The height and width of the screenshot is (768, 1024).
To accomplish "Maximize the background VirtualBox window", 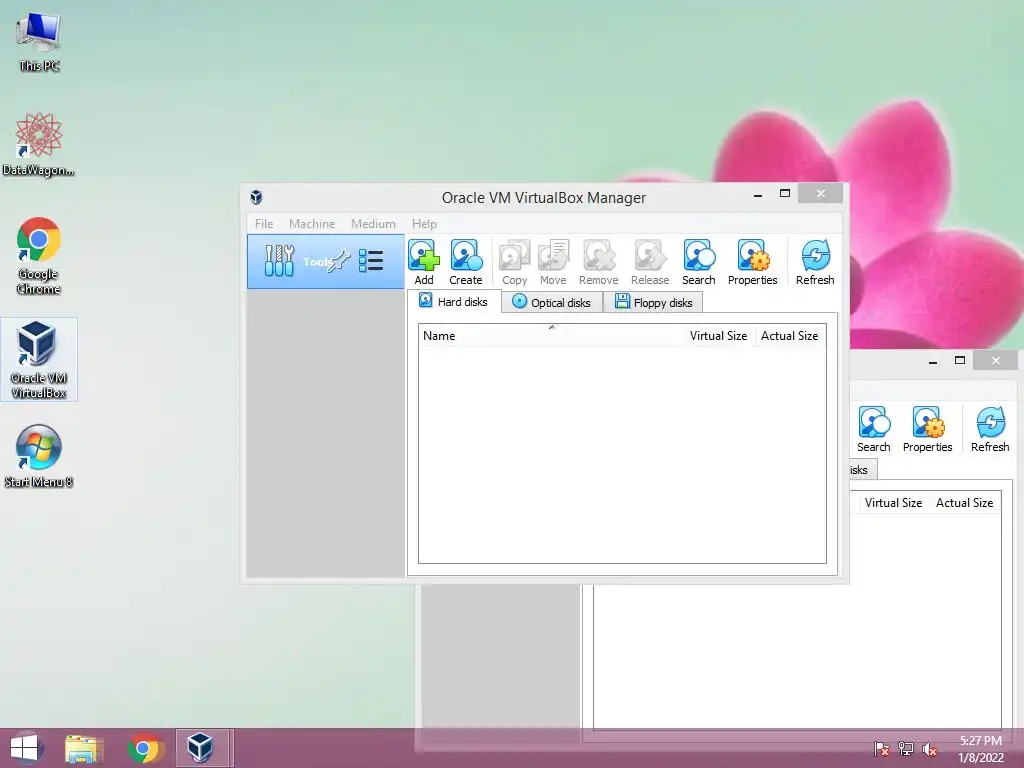I will (x=960, y=360).
